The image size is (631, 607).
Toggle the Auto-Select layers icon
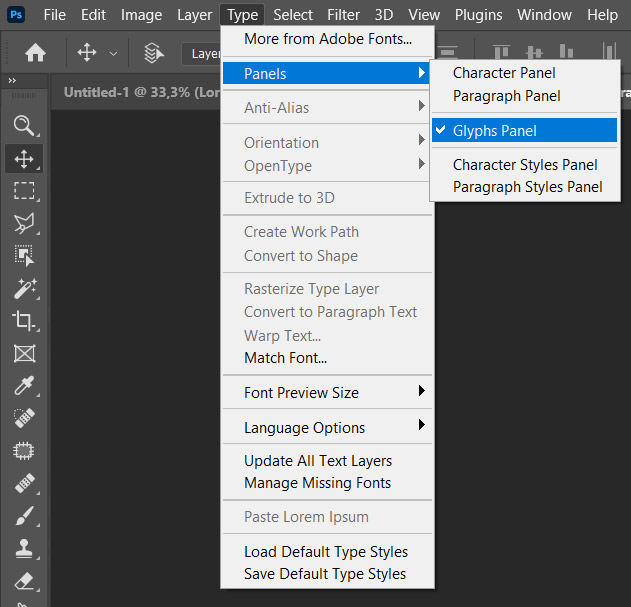154,53
